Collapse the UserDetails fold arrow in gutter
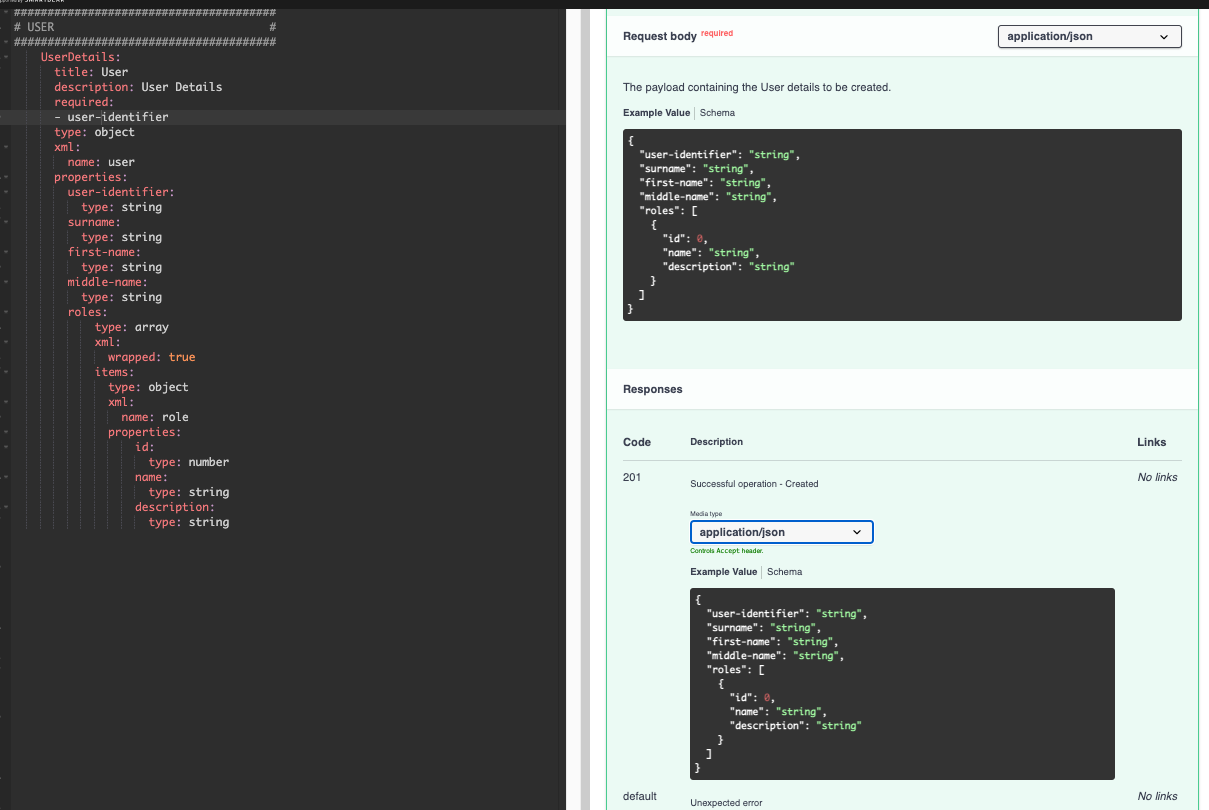The width and height of the screenshot is (1209, 810). click(6, 57)
